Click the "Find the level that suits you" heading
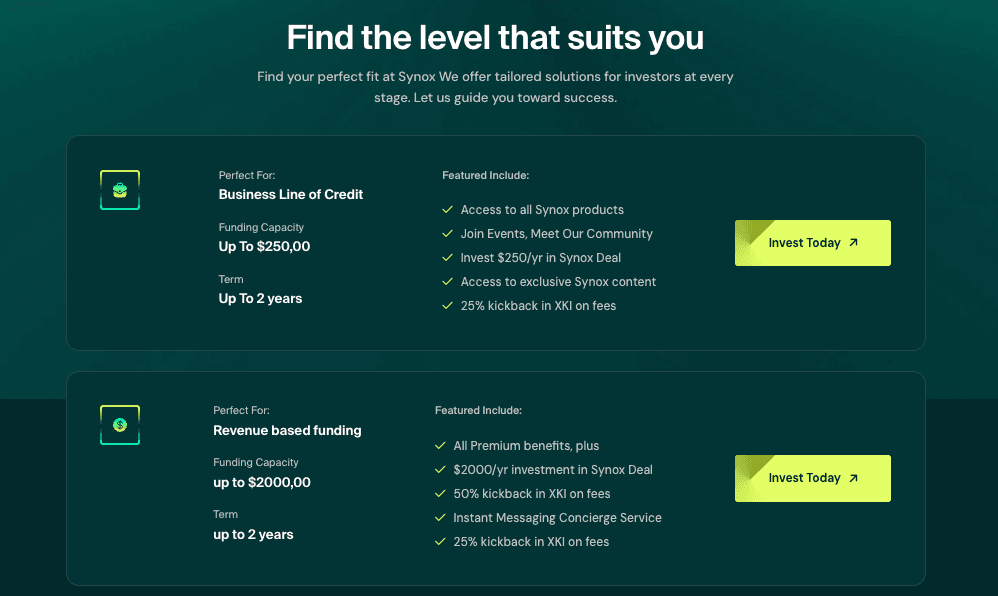 coord(495,38)
